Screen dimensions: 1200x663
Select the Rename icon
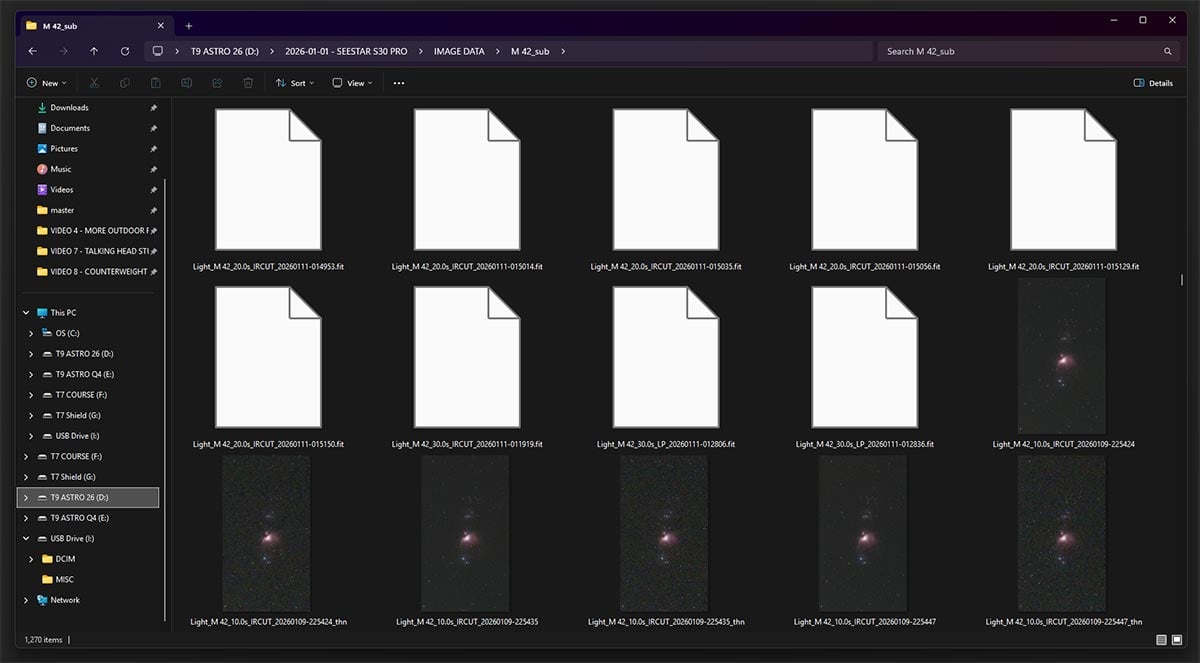click(x=186, y=83)
